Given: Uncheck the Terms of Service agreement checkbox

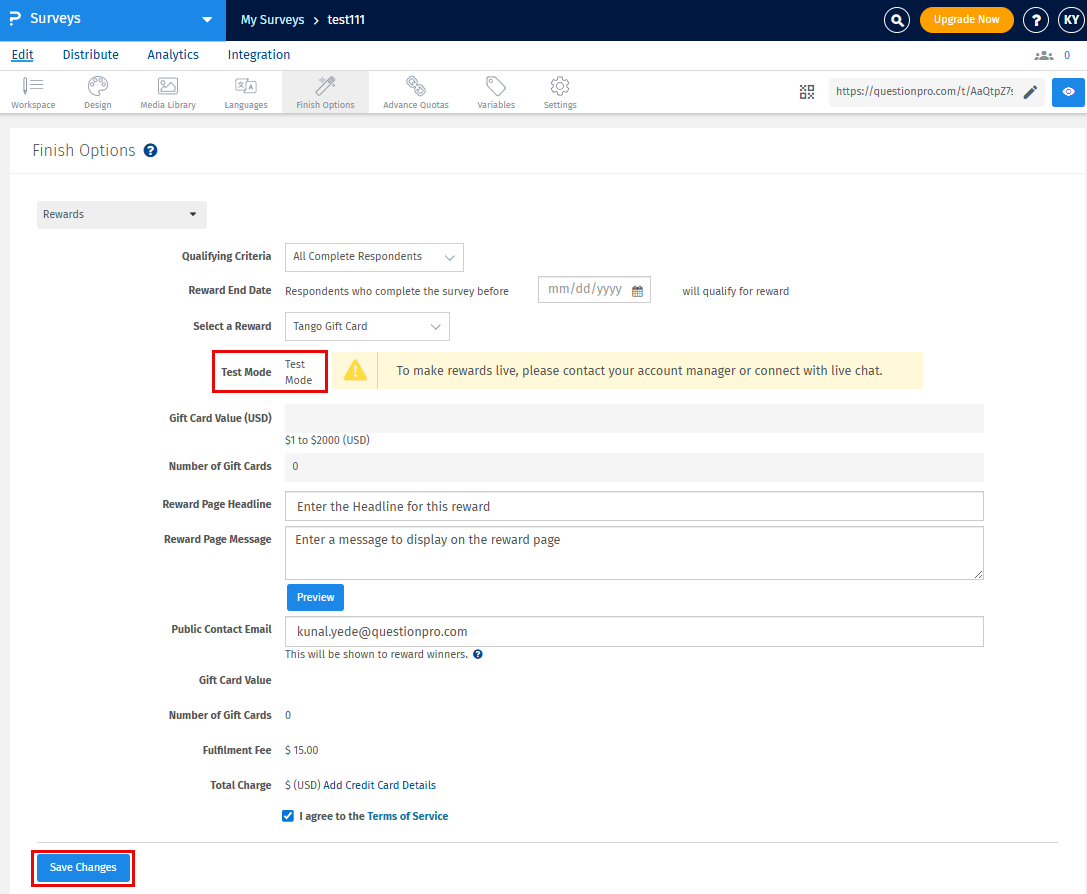Looking at the screenshot, I should tap(289, 816).
